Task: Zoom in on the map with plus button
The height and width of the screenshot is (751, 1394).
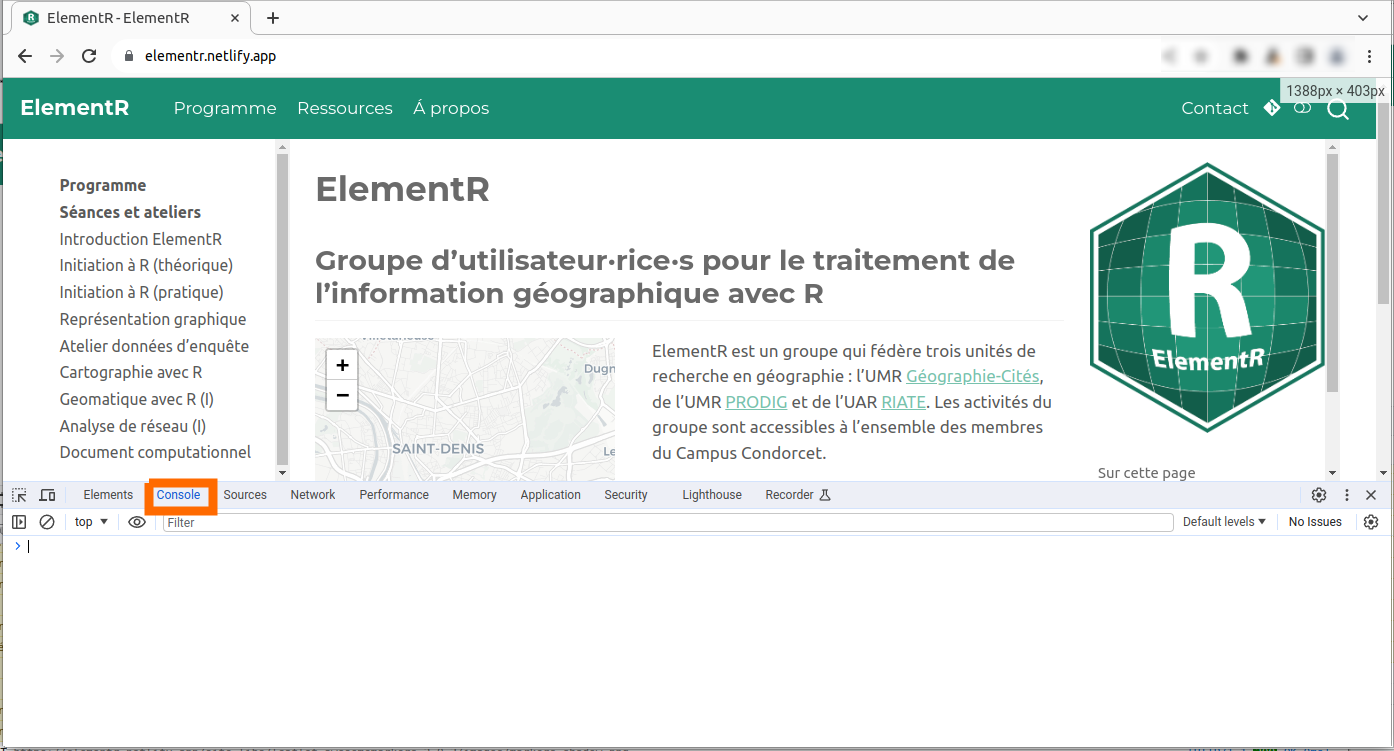Action: tap(342, 366)
